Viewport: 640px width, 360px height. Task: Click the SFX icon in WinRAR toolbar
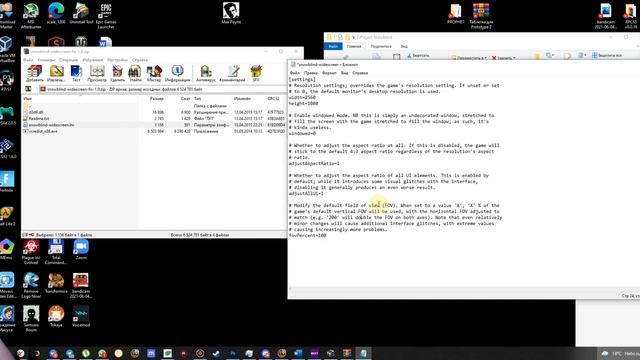[x=256, y=73]
